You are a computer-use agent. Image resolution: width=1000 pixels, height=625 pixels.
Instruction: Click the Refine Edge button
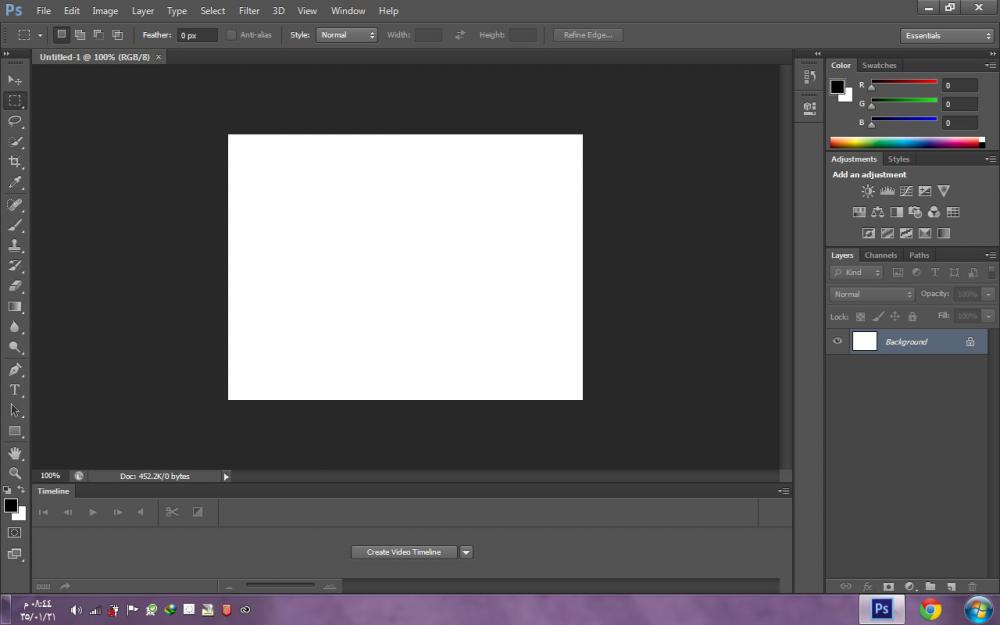(x=589, y=35)
